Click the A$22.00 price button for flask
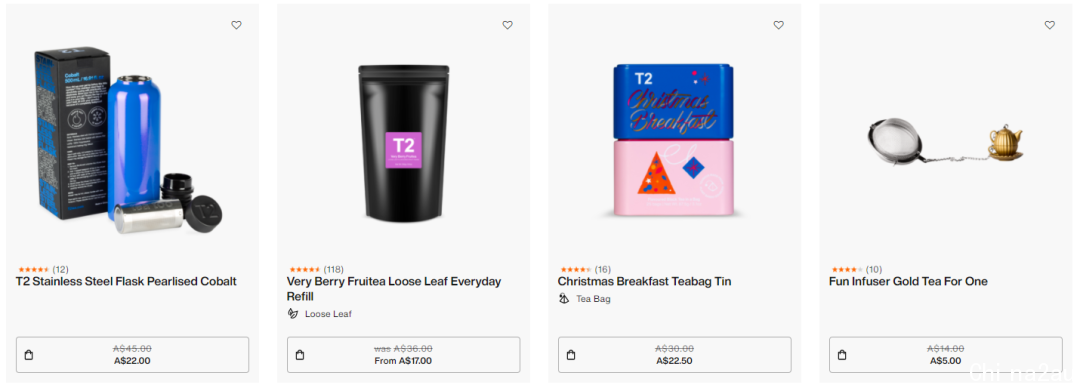 coord(132,355)
